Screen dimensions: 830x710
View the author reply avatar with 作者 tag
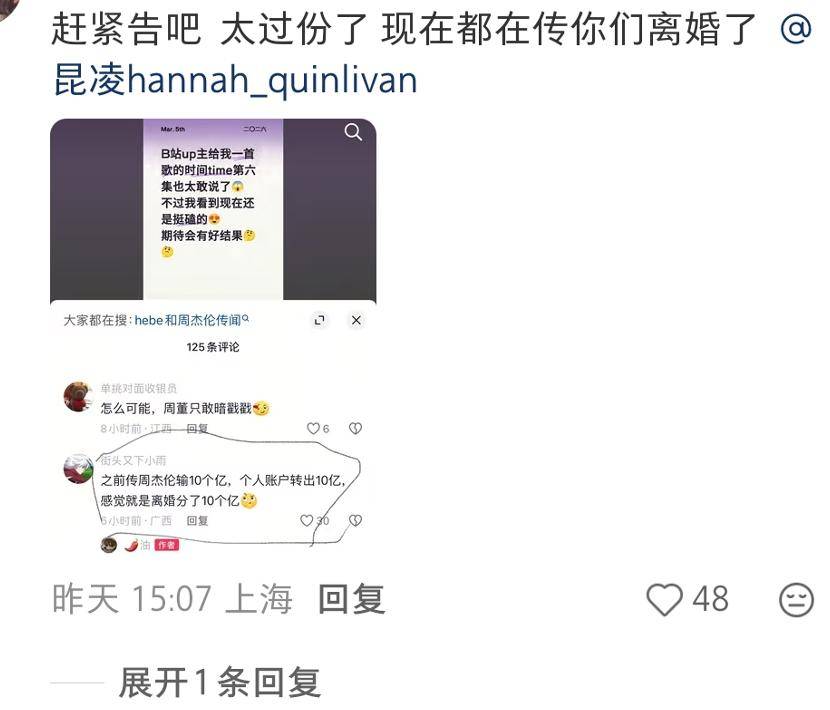tap(109, 544)
